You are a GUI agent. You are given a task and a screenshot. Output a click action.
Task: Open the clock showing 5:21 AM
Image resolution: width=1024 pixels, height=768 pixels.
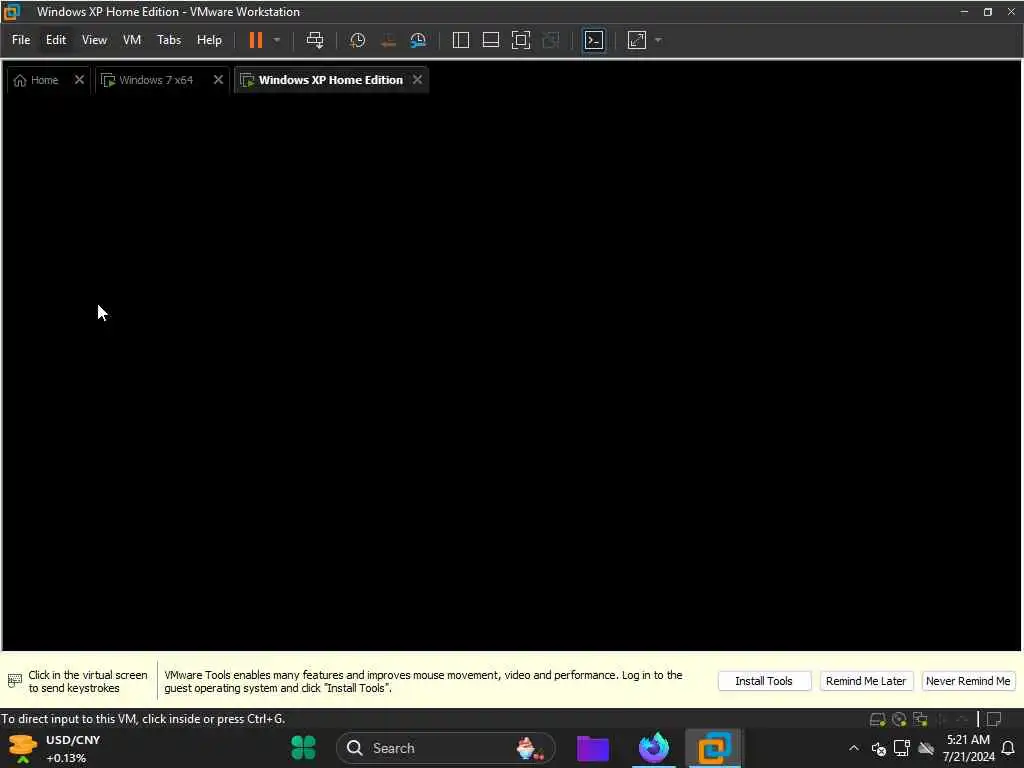[968, 748]
